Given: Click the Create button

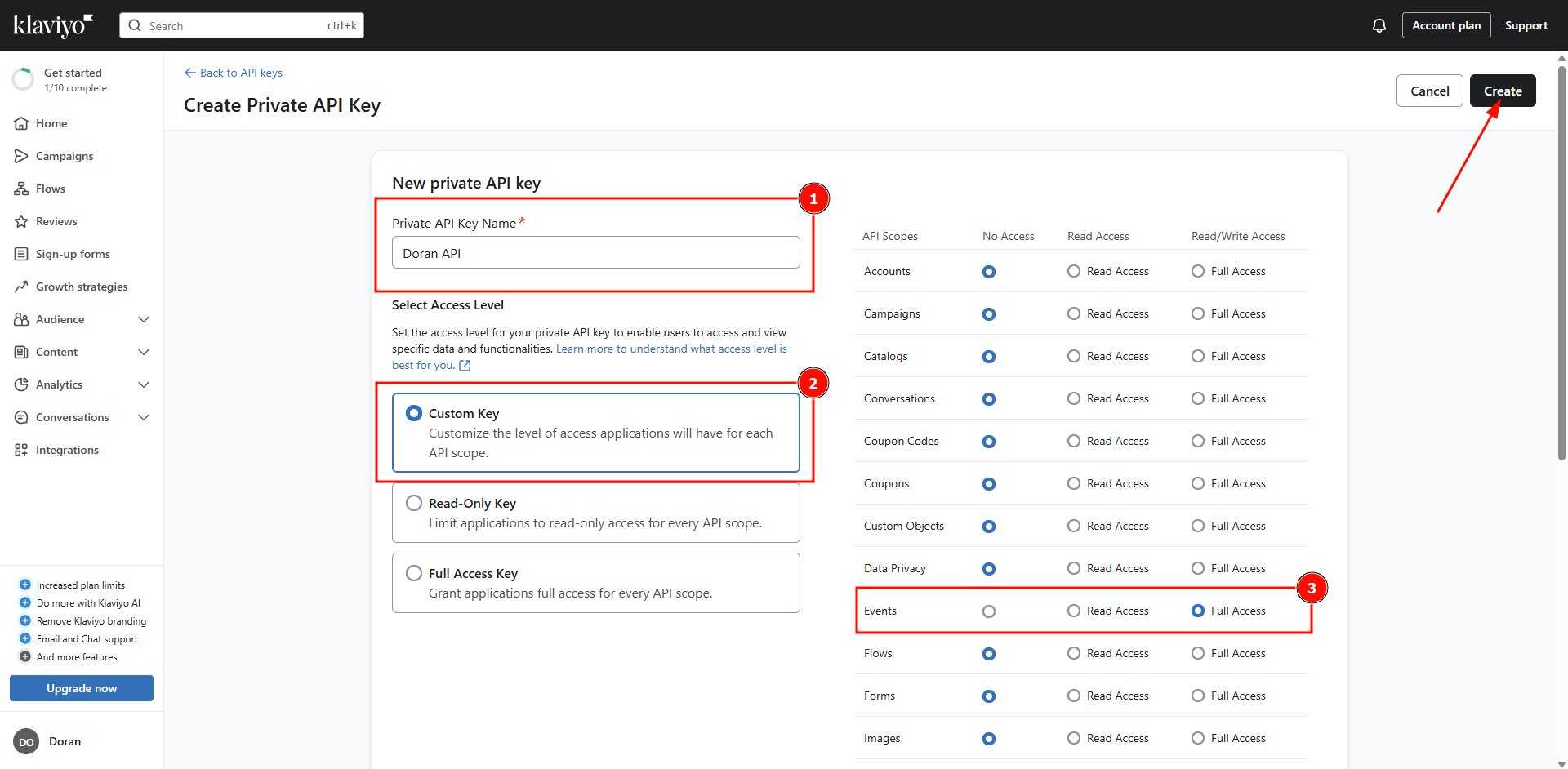Looking at the screenshot, I should tap(1503, 91).
